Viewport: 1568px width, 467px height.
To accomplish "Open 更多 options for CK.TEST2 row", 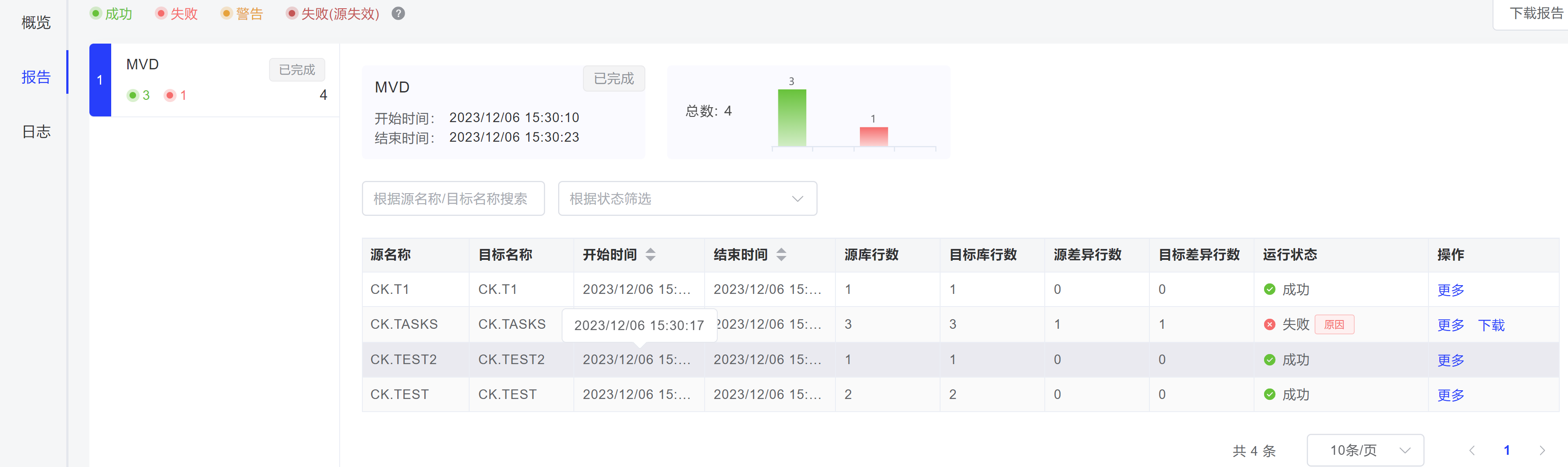I will [x=1450, y=360].
